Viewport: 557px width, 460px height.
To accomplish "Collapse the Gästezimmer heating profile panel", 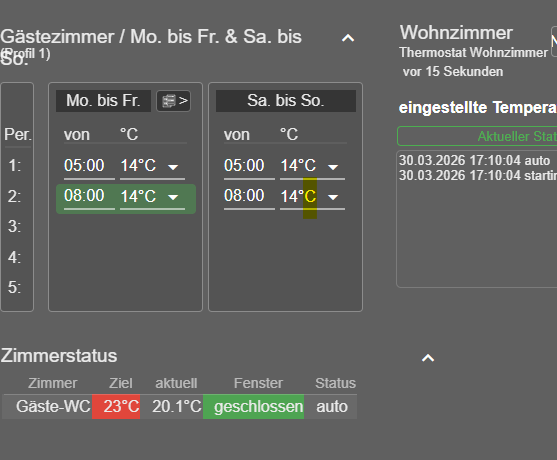I will (348, 38).
